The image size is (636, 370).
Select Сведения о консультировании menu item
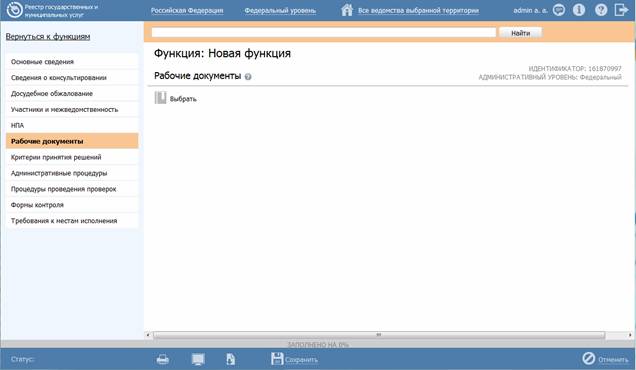point(72,77)
